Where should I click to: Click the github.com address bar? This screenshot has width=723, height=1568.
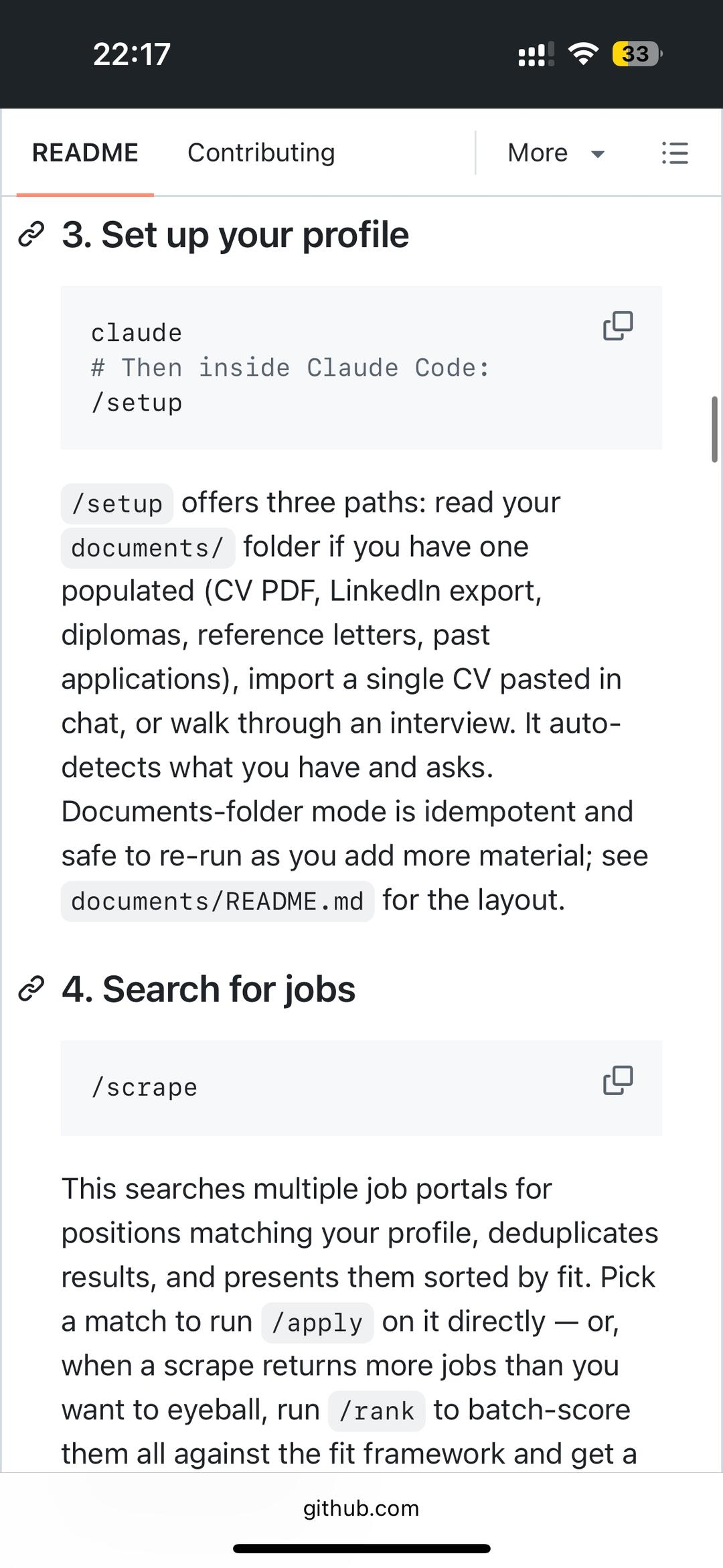[361, 1508]
